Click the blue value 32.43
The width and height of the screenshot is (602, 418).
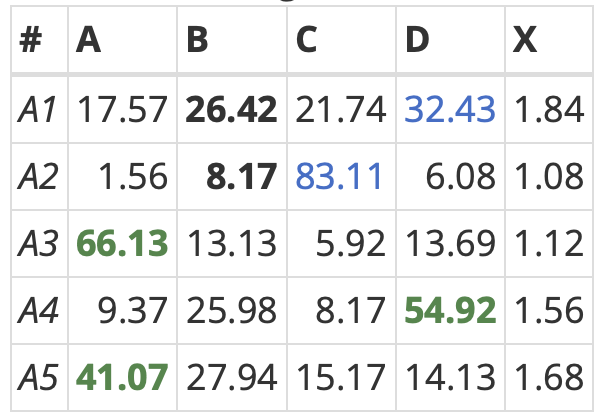449,110
